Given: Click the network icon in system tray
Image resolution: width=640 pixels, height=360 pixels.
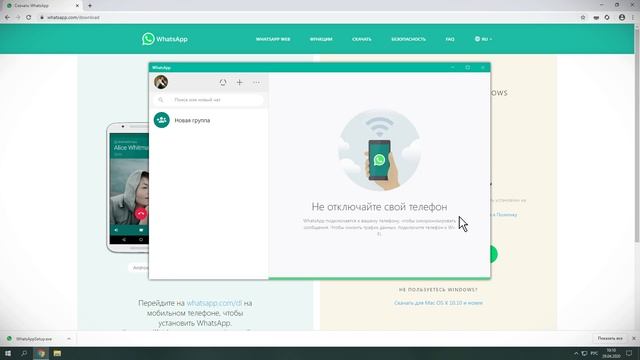Looking at the screenshot, I should 584,353.
